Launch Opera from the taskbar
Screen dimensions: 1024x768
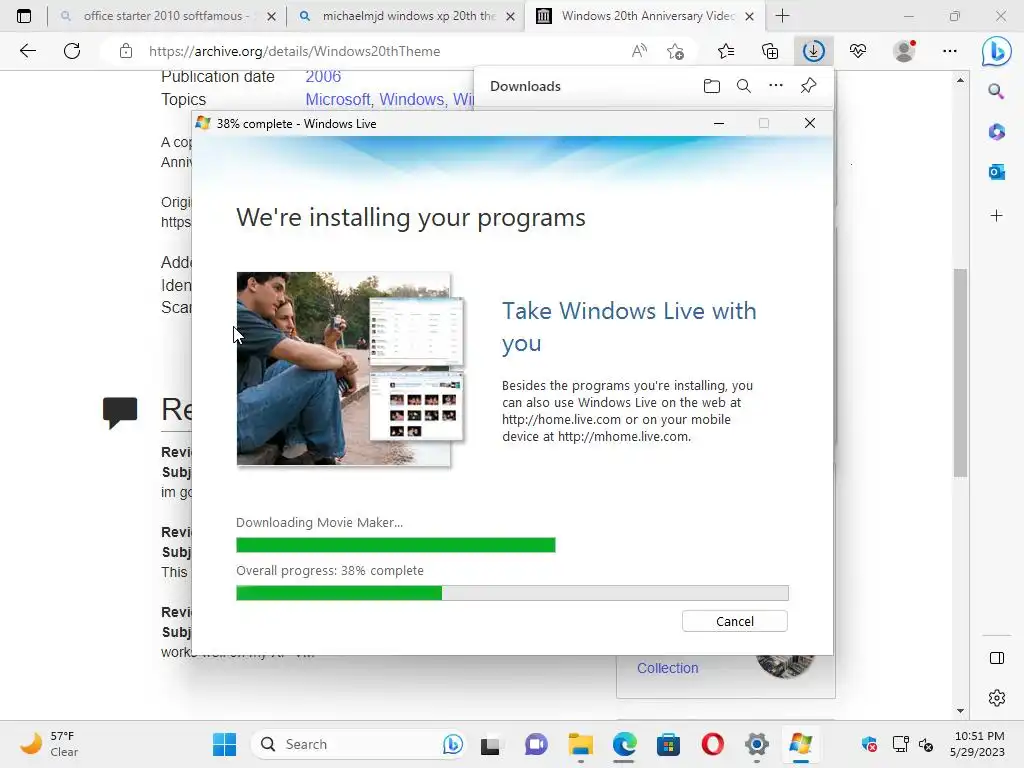click(x=712, y=744)
